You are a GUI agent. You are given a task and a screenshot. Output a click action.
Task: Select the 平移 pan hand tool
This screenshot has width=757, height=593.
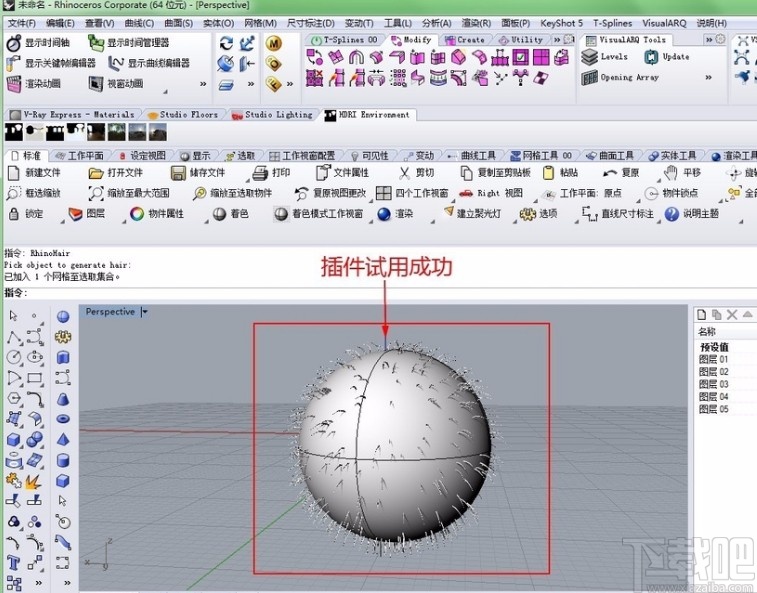[x=671, y=172]
